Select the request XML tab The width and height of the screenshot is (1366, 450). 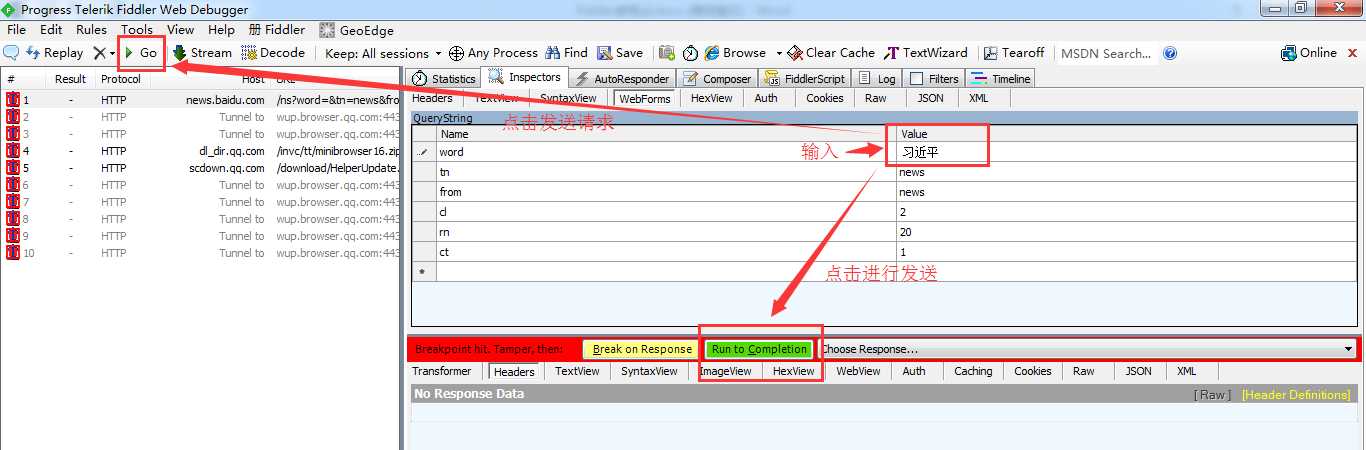pos(978,98)
